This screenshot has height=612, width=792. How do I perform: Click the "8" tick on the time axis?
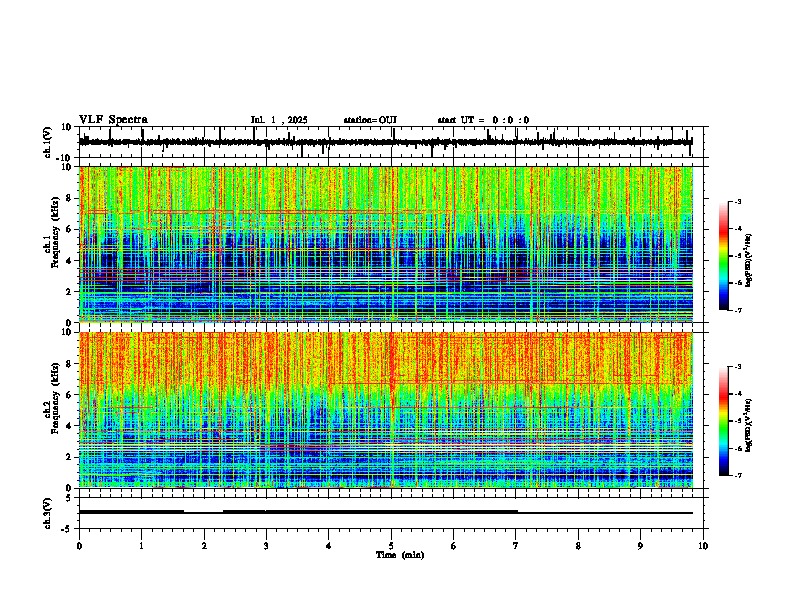point(578,546)
